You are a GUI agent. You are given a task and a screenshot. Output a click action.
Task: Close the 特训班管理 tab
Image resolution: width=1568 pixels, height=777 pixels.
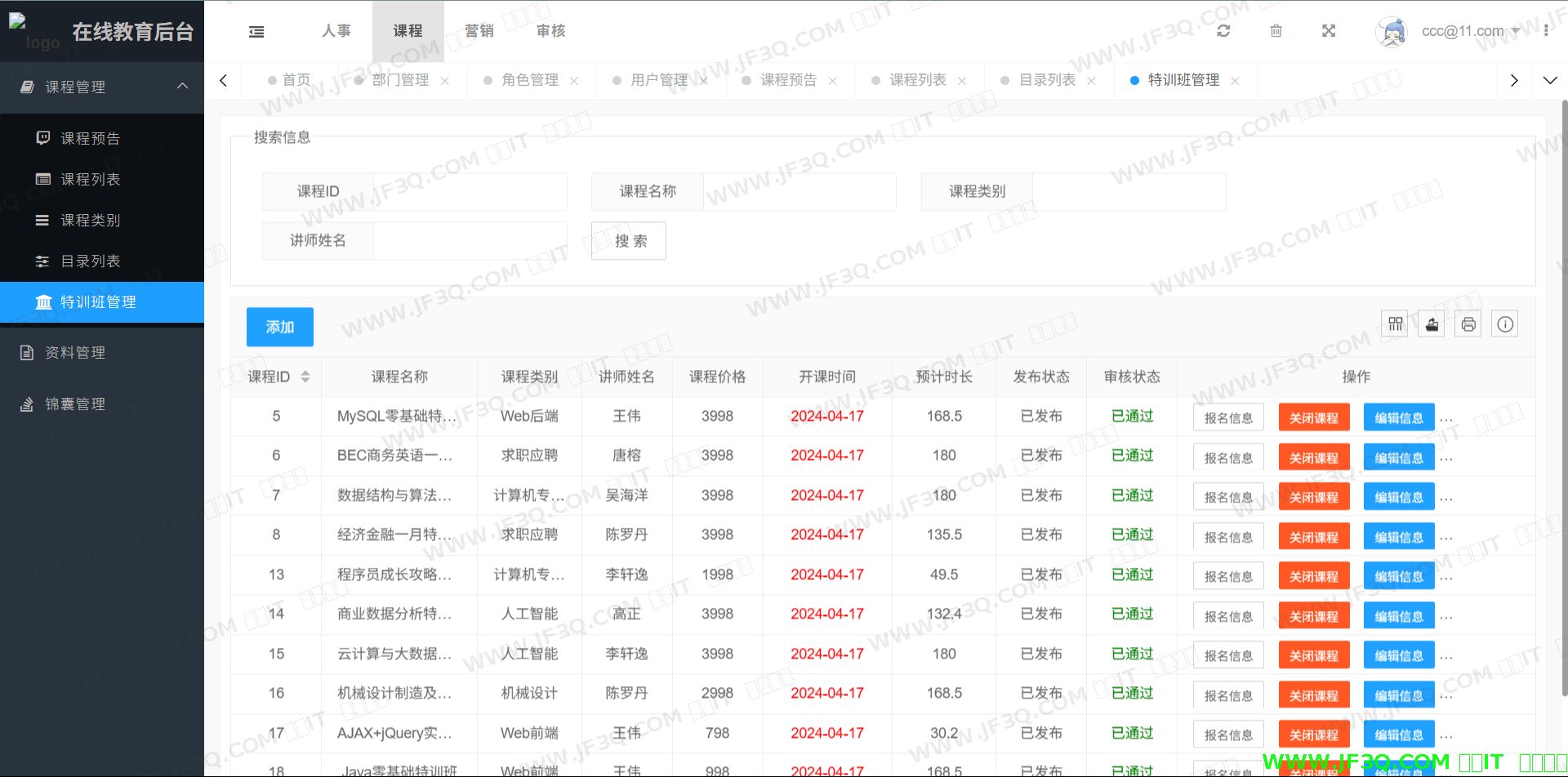[x=1235, y=81]
